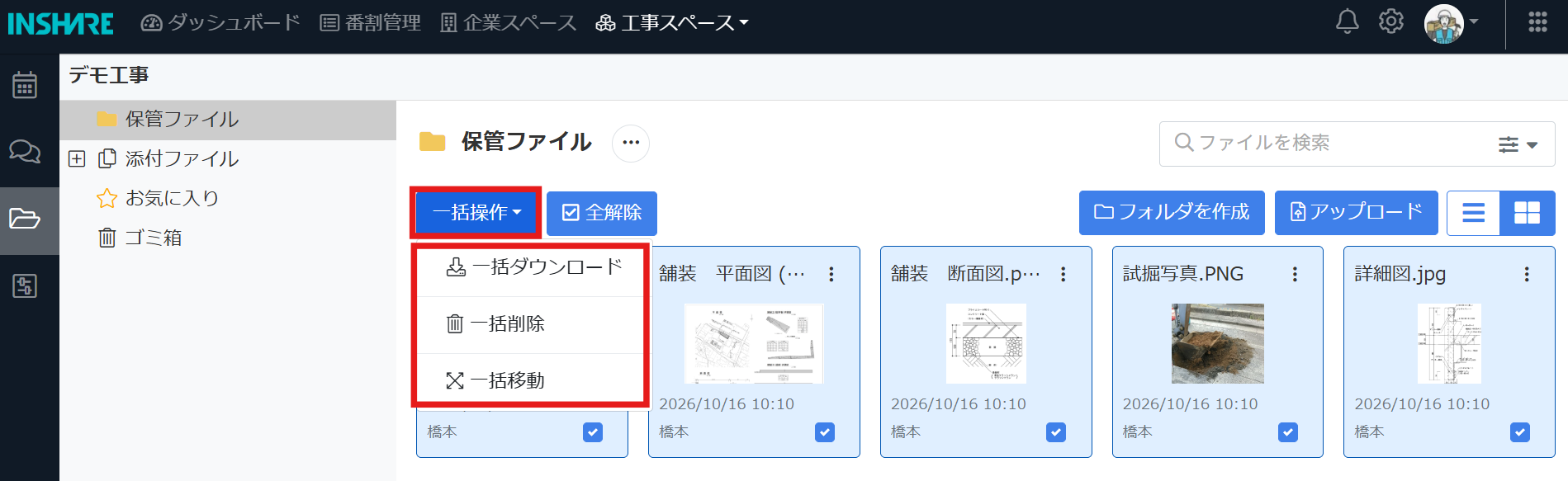Click the INSHARE logo
Viewport: 1568px width, 481px height.
60,23
